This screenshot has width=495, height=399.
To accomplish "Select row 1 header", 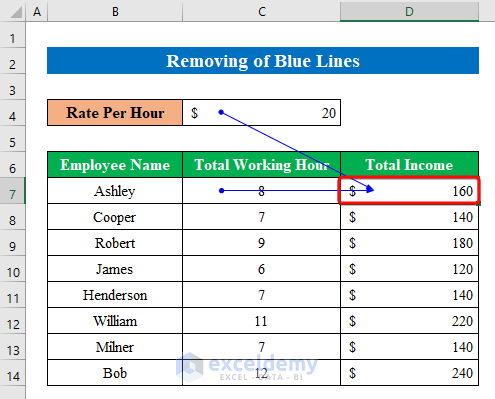I will click(12, 35).
